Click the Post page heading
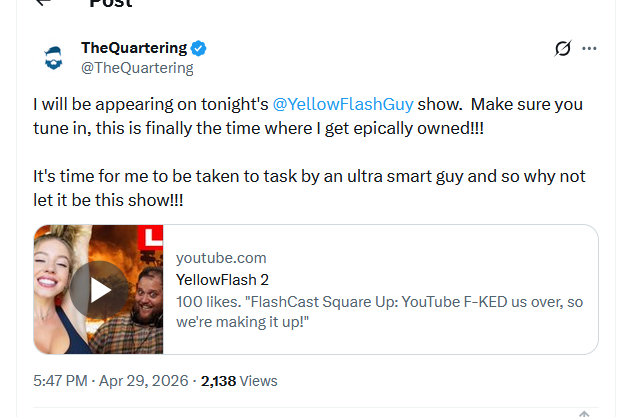 [110, 3]
